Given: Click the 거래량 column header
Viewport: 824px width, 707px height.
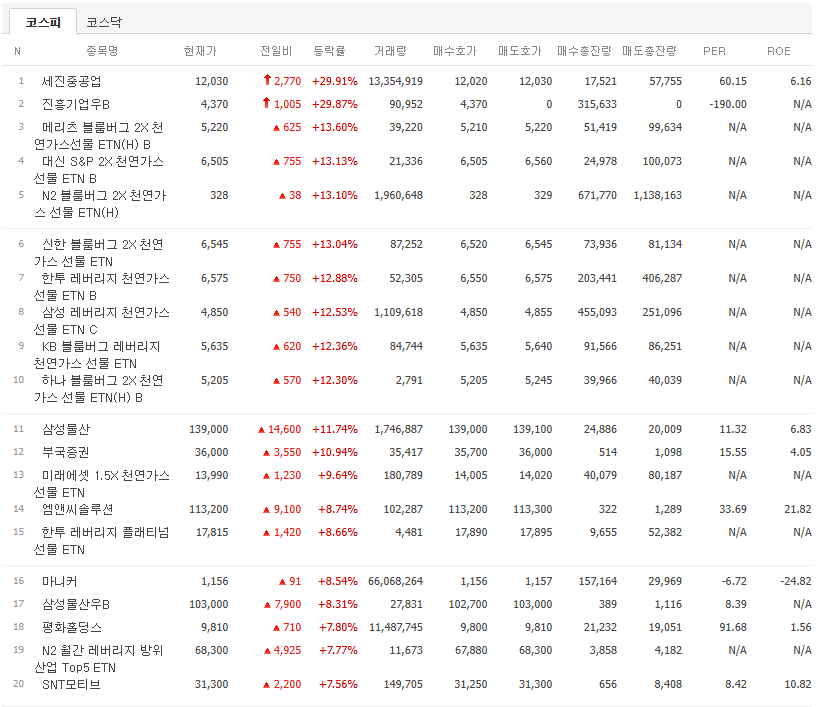Looking at the screenshot, I should (390, 51).
